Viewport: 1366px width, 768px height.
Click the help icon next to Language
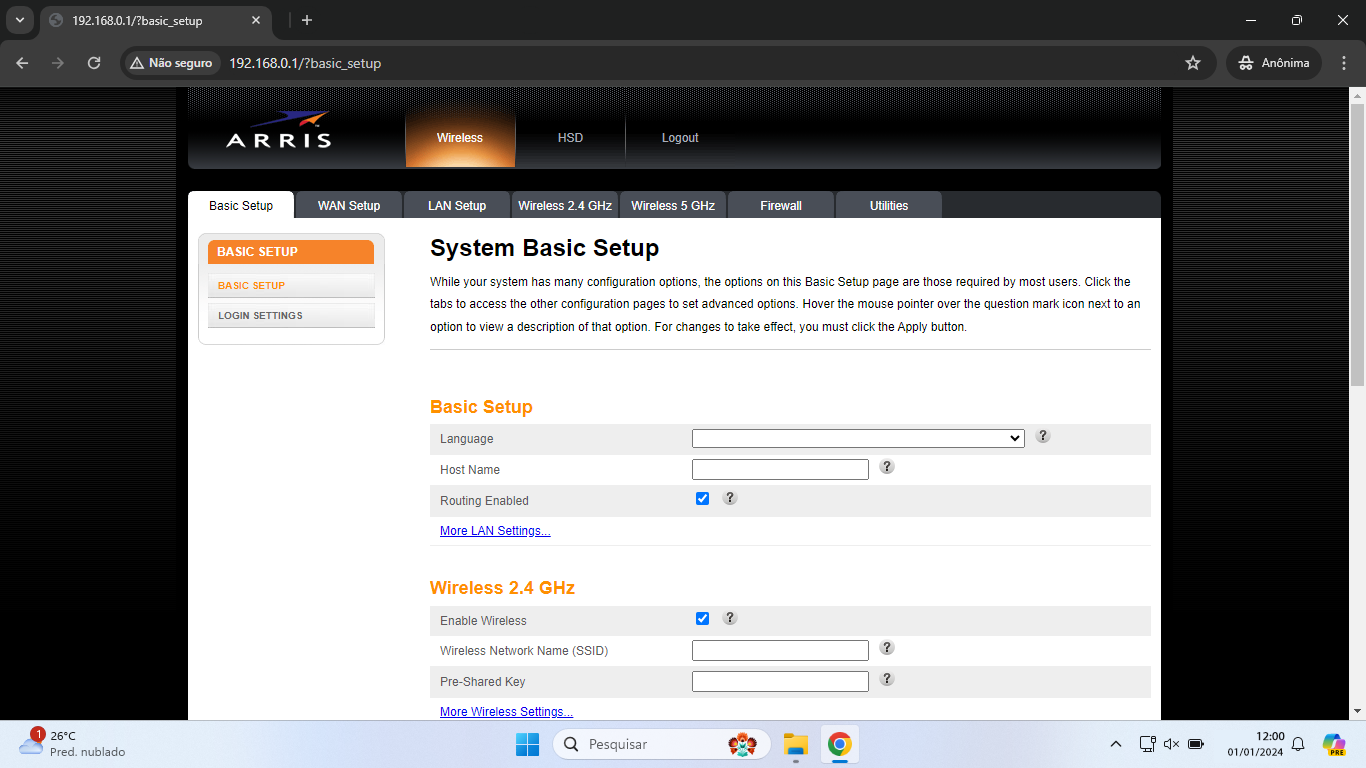(1043, 436)
